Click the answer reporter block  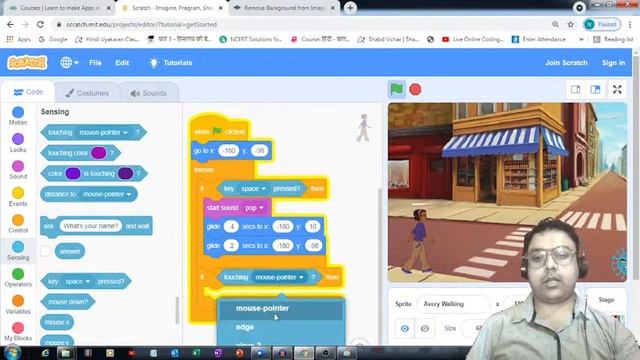[70, 251]
